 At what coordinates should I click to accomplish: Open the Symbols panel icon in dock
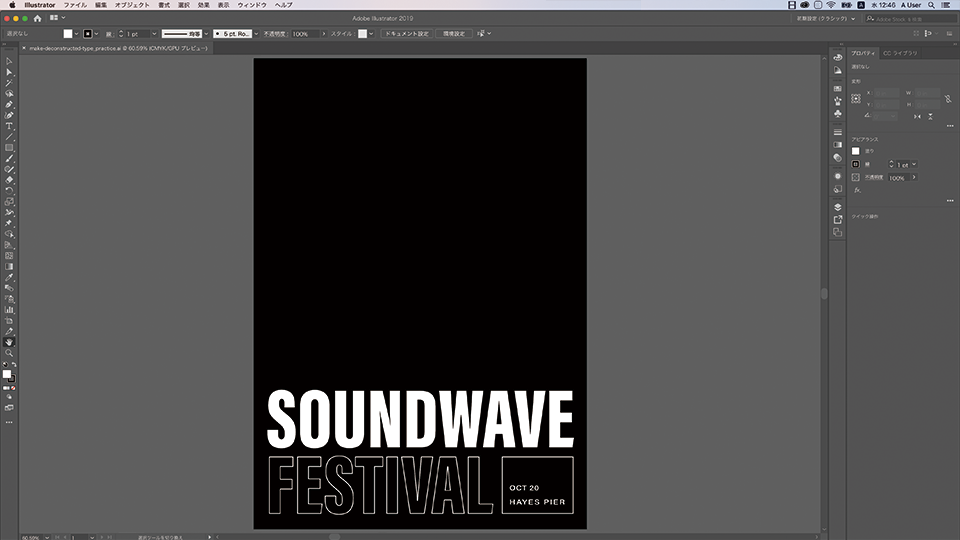coord(838,113)
